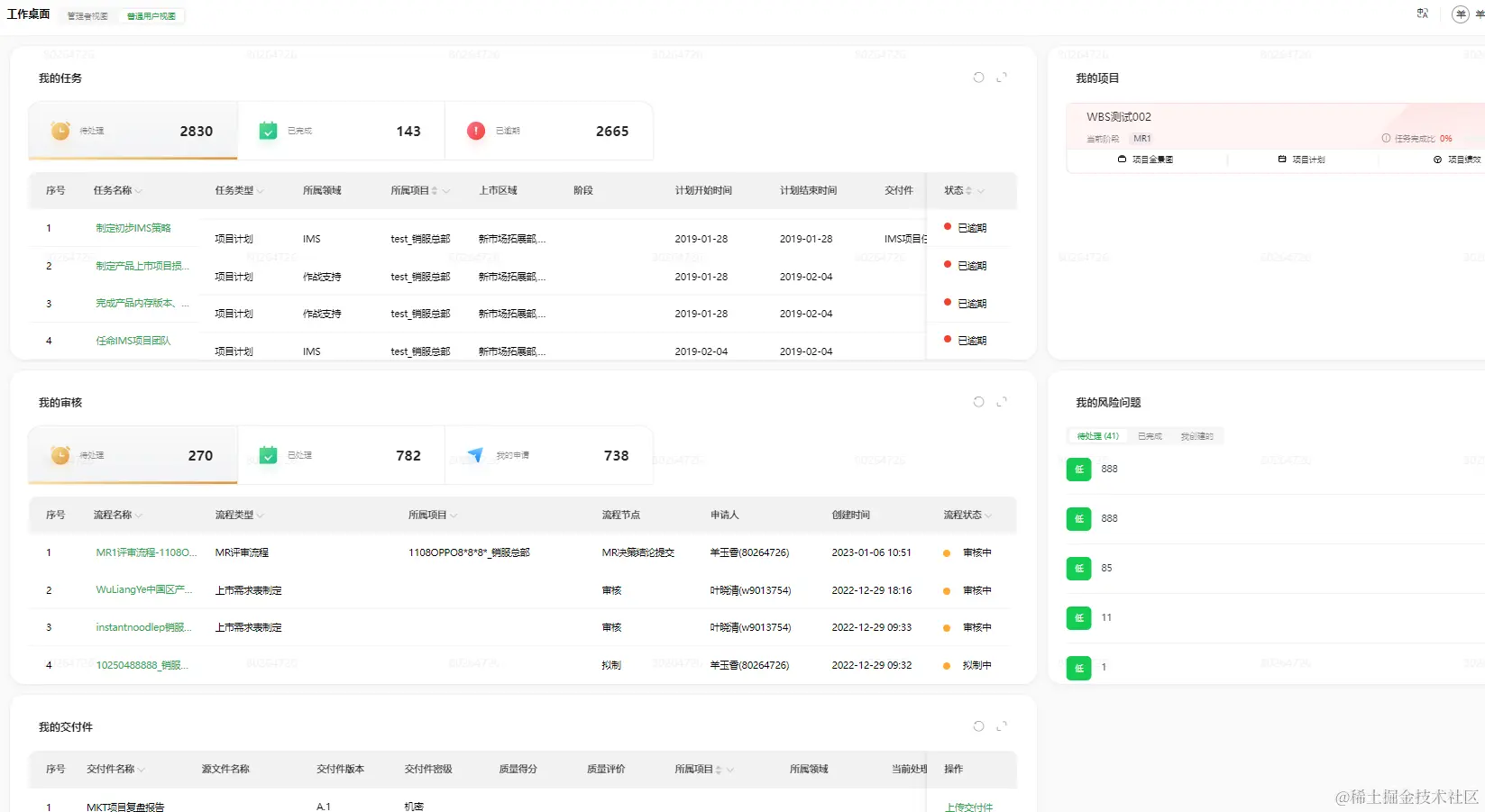Open the 任务类型 column filter dropdown
This screenshot has height=812, width=1485.
tap(261, 191)
